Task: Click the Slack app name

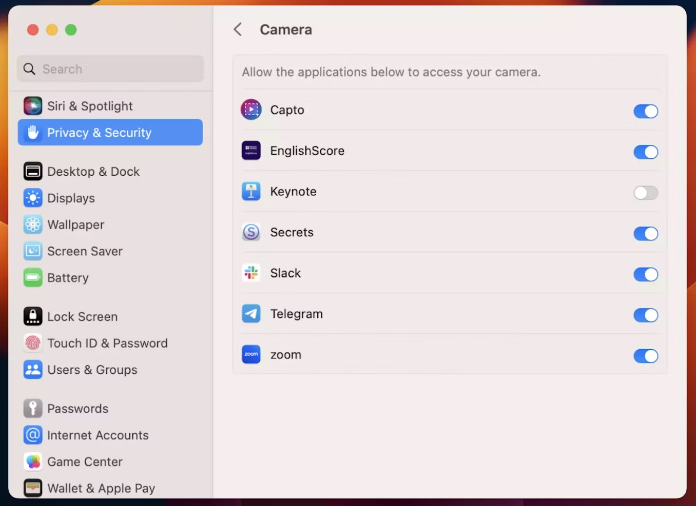Action: coord(285,273)
